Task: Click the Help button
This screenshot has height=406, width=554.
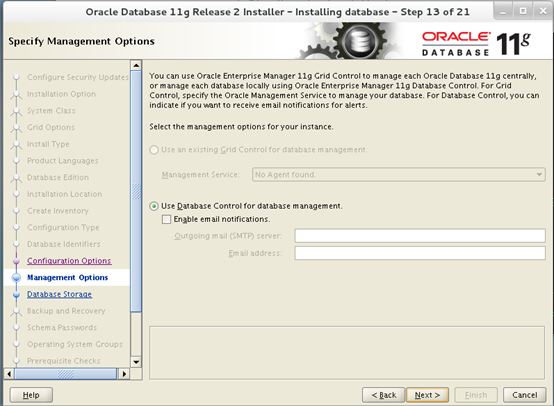Action: 31,395
